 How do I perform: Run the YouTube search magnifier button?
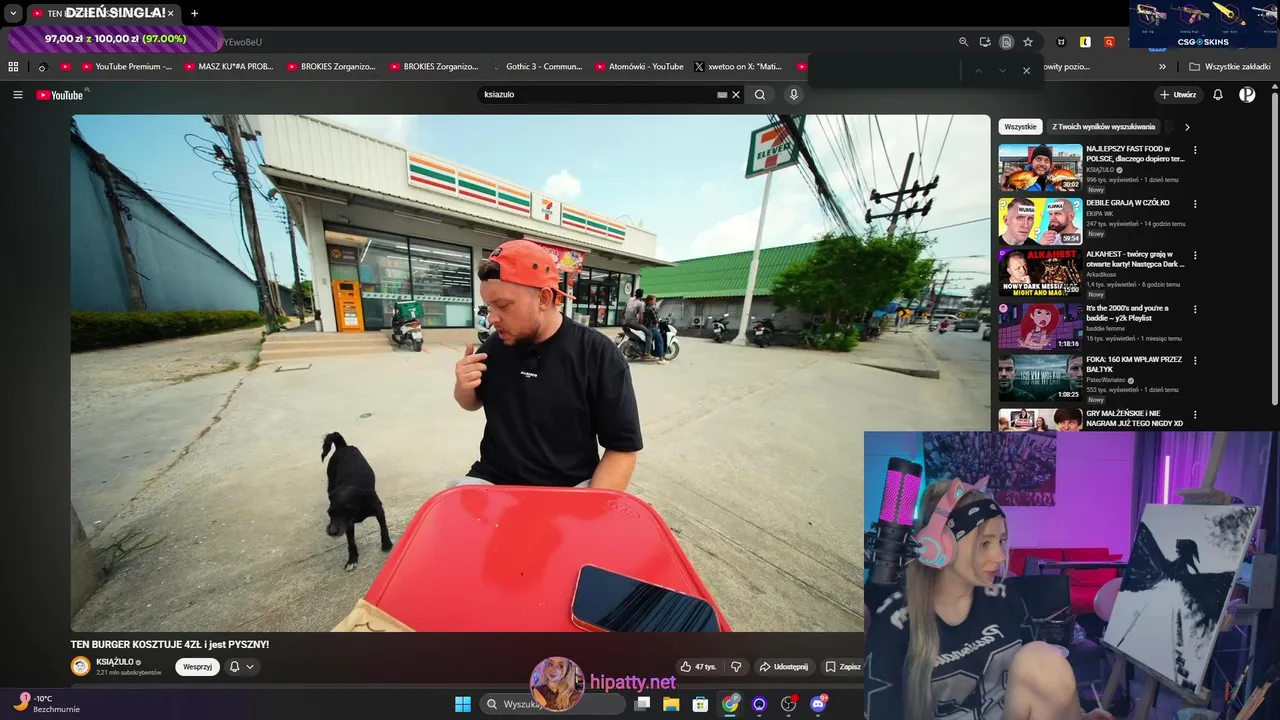point(760,95)
